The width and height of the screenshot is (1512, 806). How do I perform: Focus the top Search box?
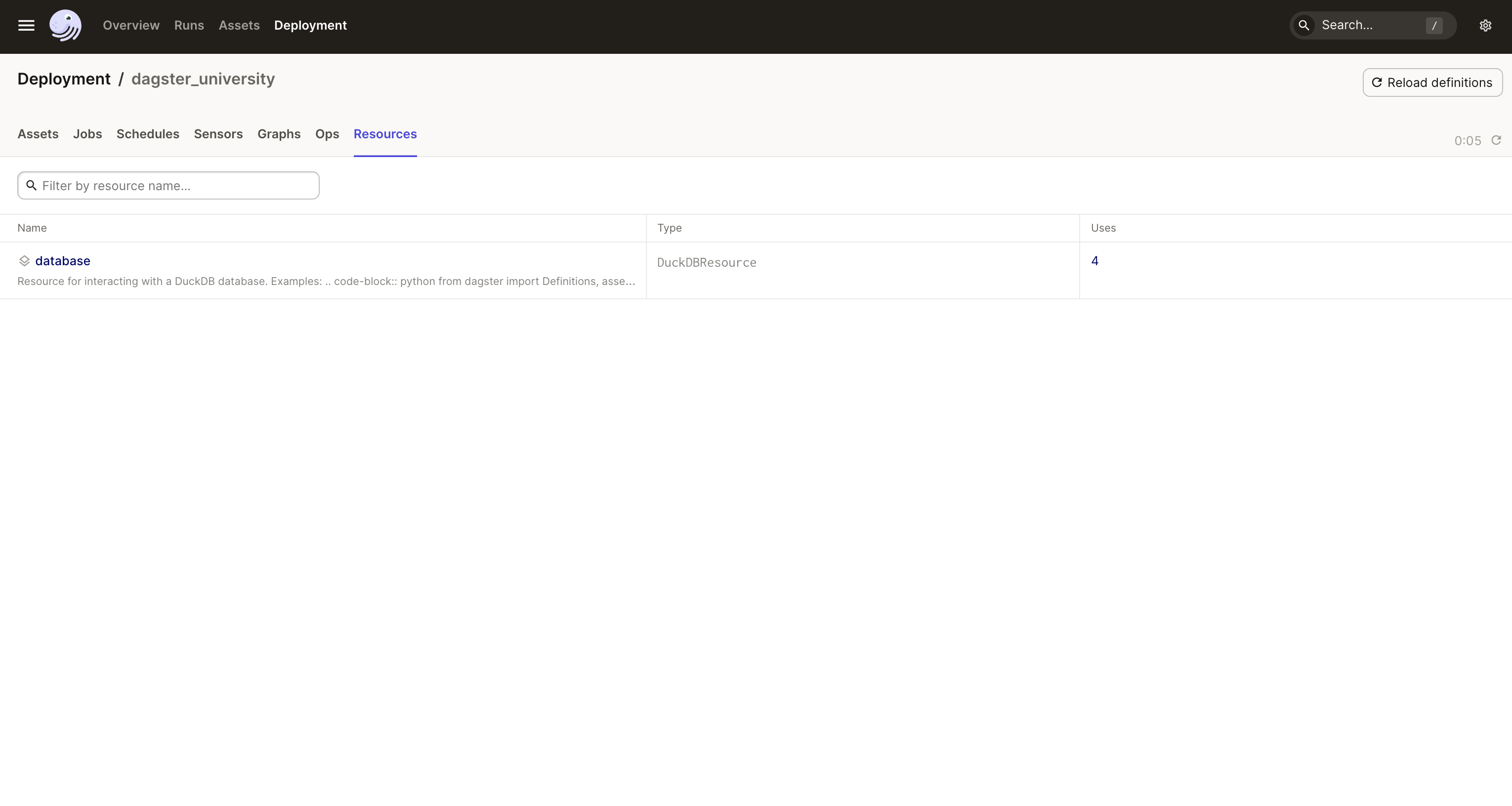[x=1373, y=25]
